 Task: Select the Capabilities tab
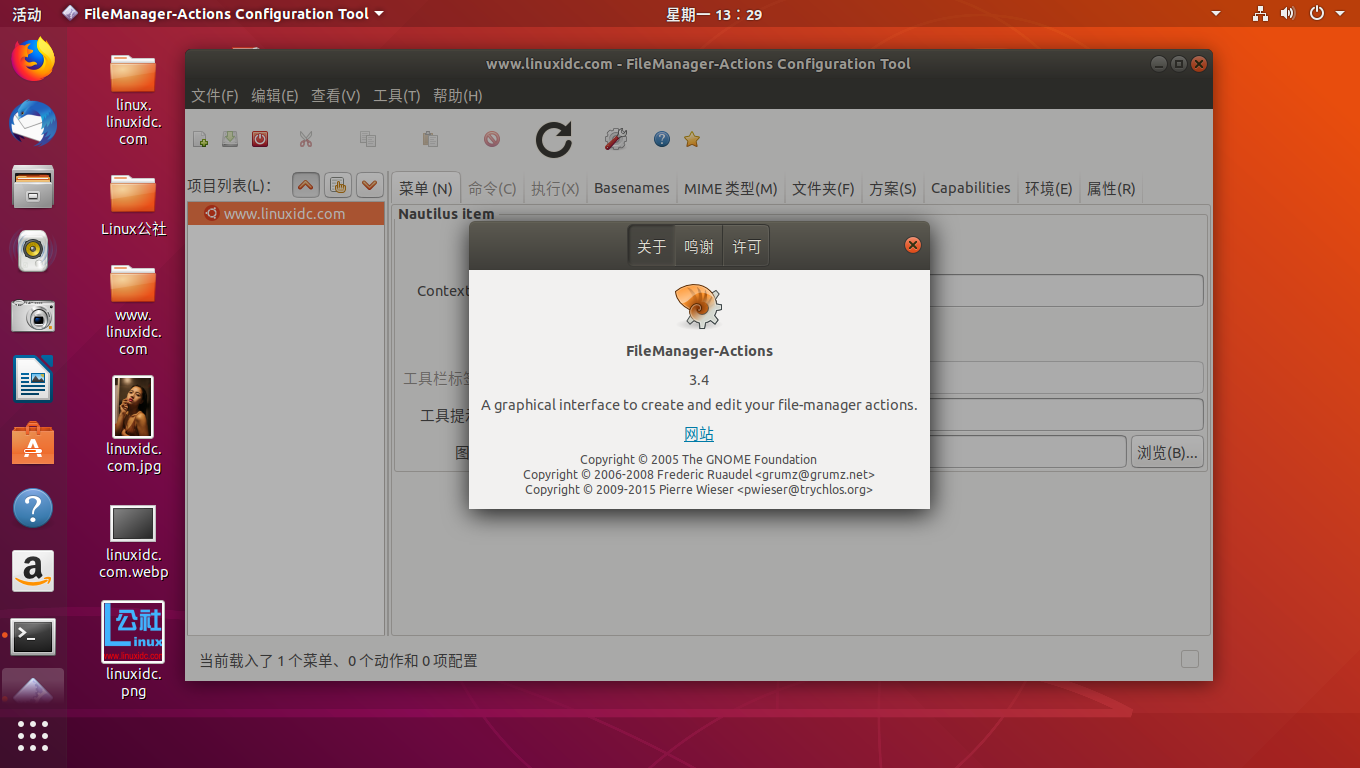971,188
